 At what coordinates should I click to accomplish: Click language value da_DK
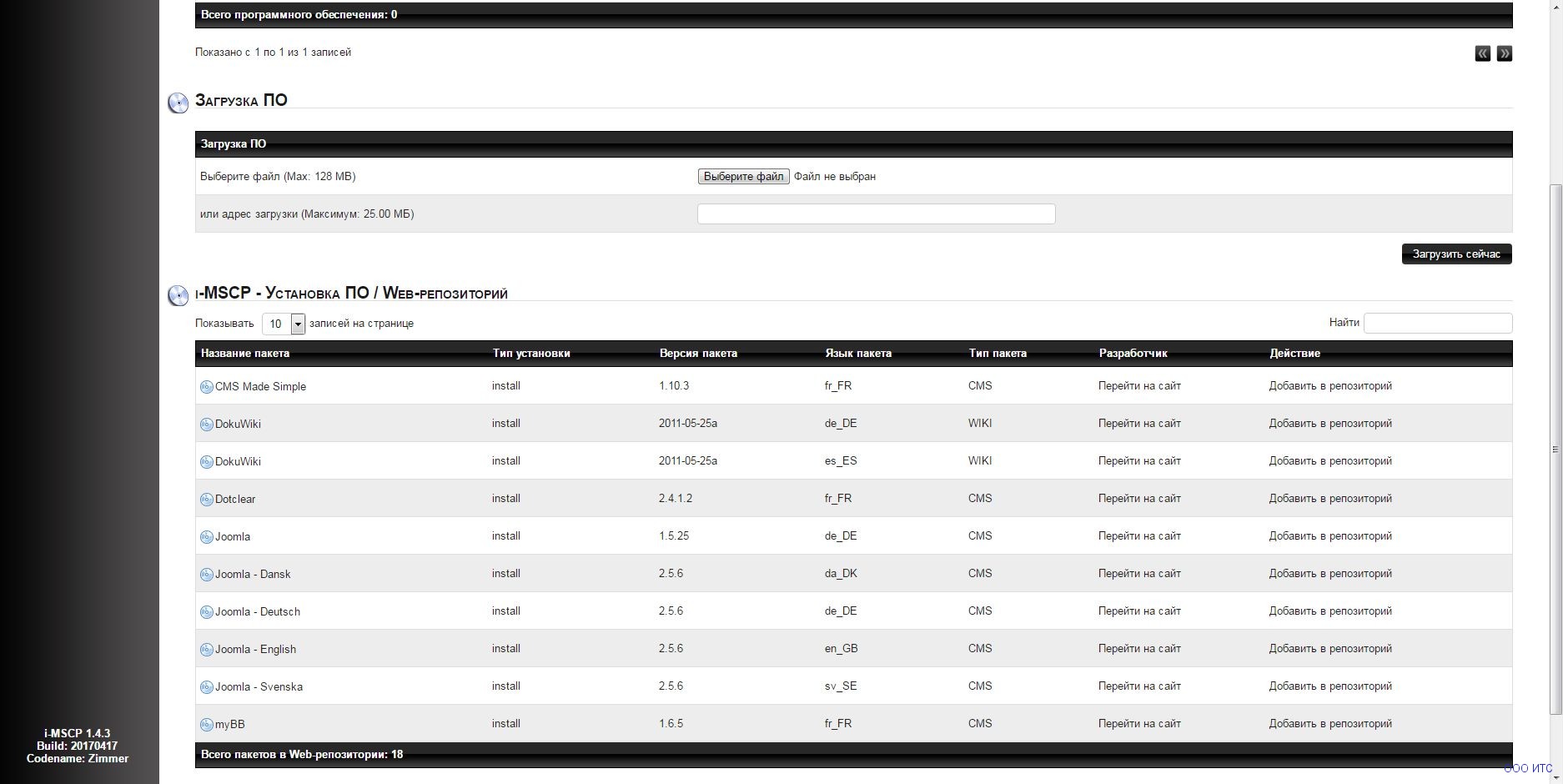[x=841, y=573]
